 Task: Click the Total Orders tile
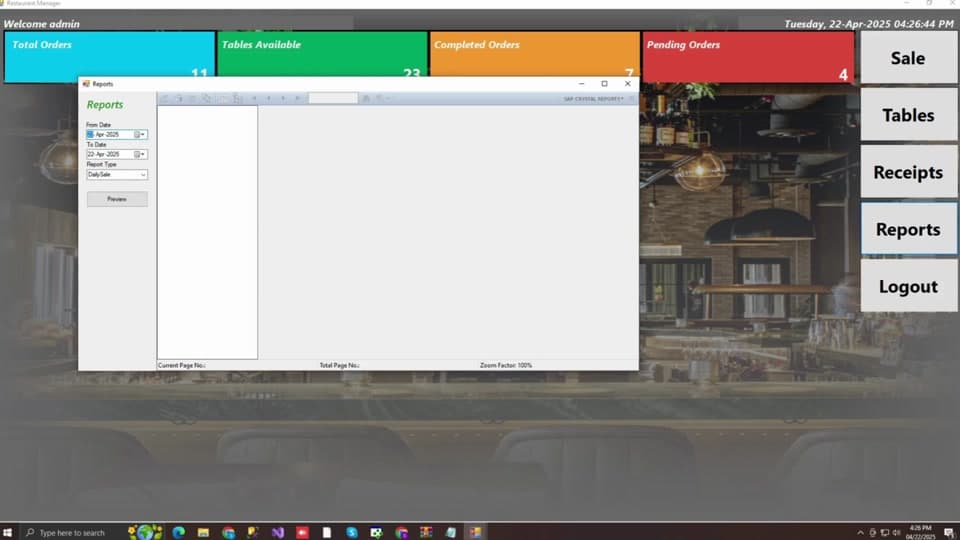(110, 57)
